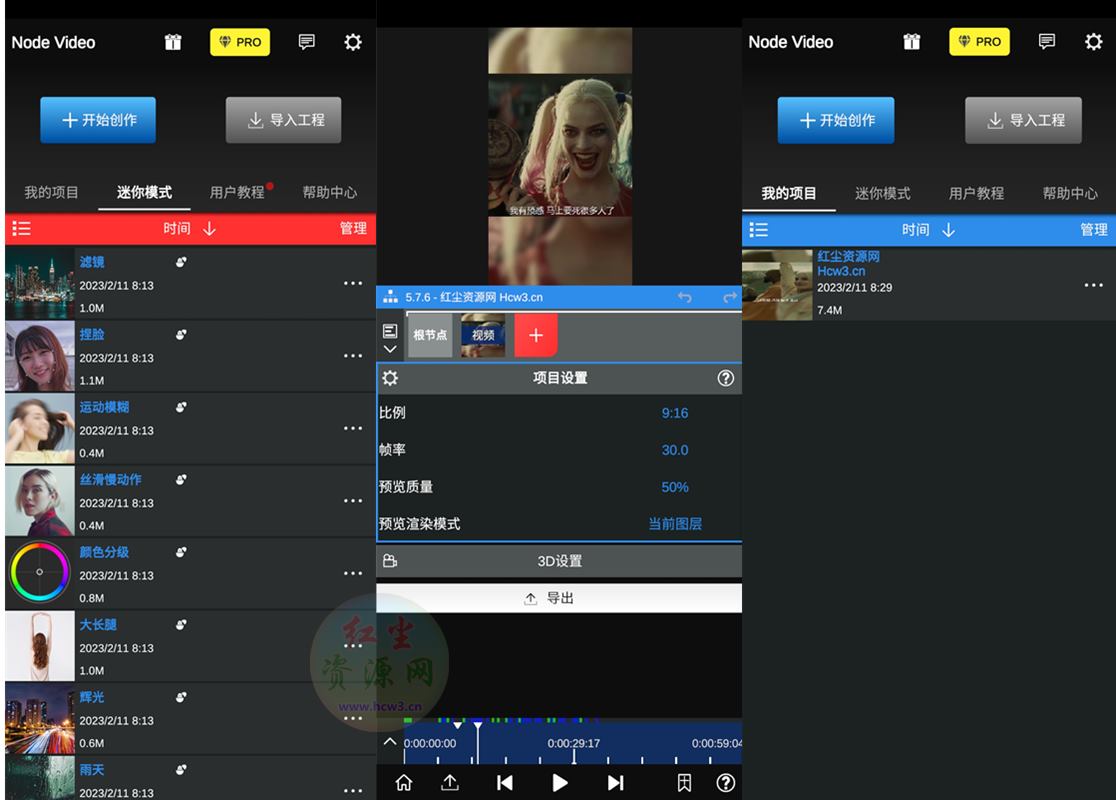
Task: Open more options for 丝滑慢动作 item
Action: (353, 501)
